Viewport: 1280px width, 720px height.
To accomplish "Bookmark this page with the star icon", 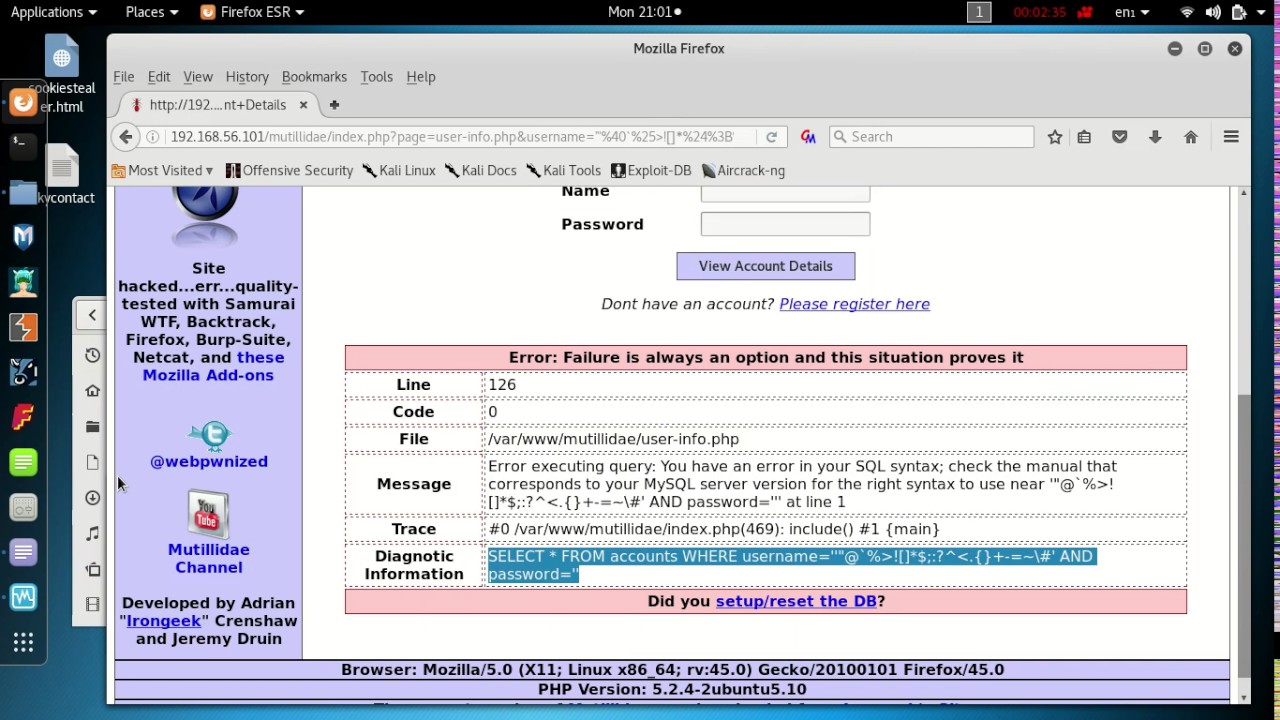I will [1054, 137].
